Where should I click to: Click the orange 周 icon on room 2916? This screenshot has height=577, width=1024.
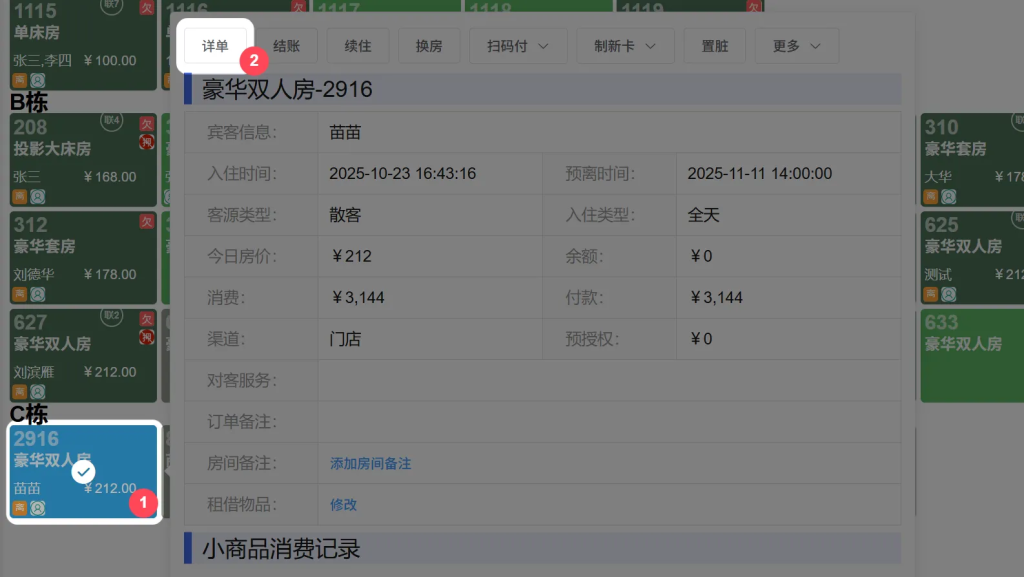tap(20, 508)
